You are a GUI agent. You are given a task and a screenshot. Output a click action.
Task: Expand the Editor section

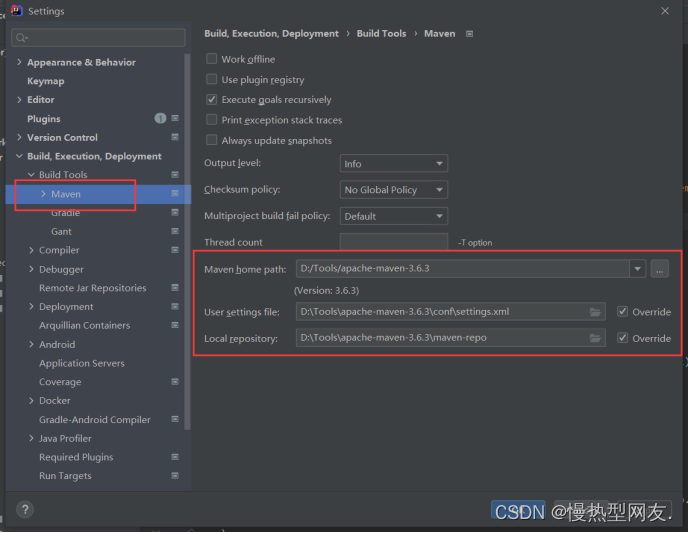click(19, 100)
